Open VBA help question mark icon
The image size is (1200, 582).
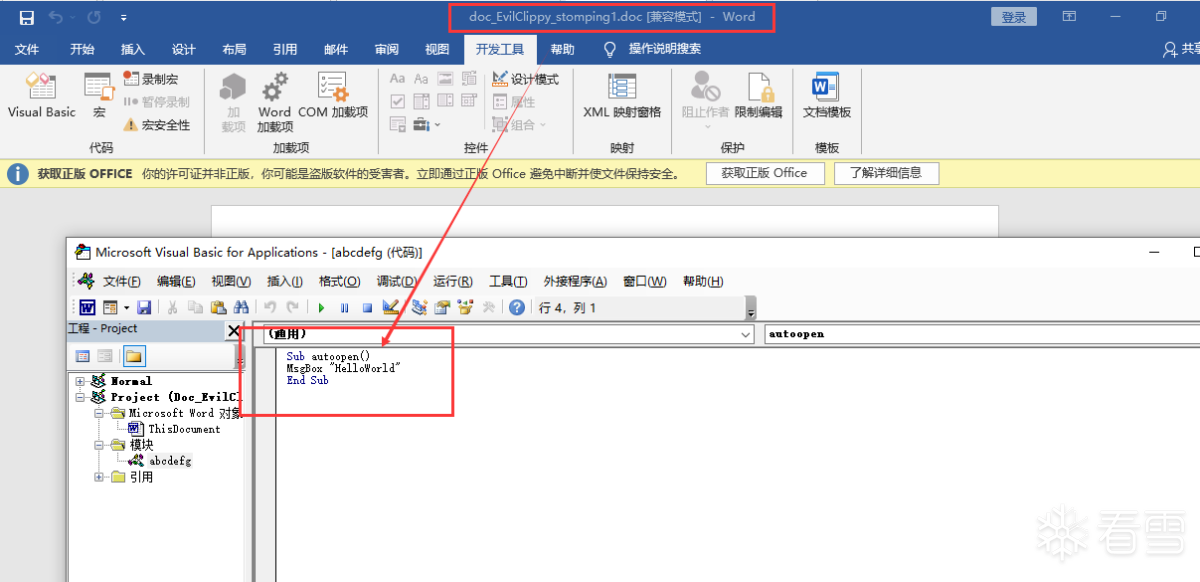(517, 307)
